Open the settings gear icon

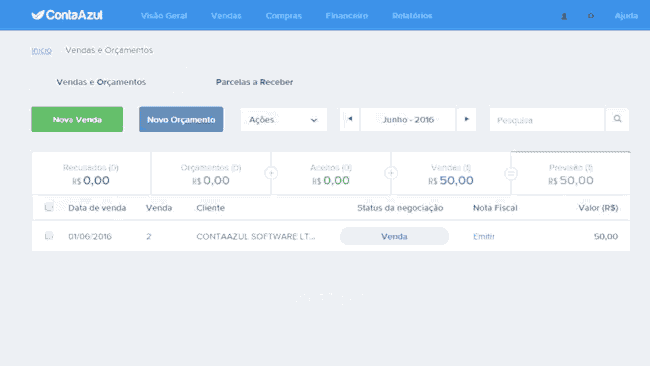tap(591, 16)
